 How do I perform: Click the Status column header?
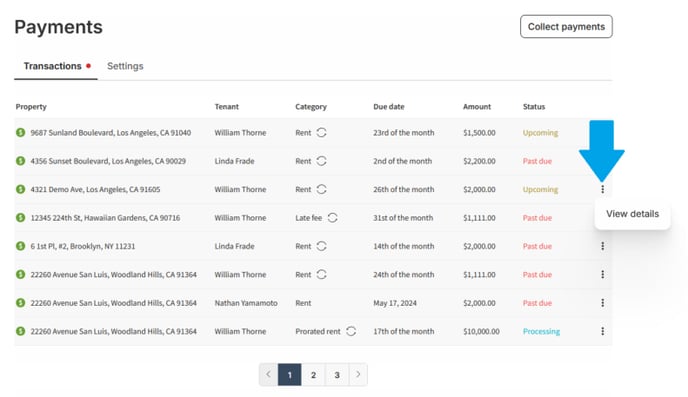534,107
